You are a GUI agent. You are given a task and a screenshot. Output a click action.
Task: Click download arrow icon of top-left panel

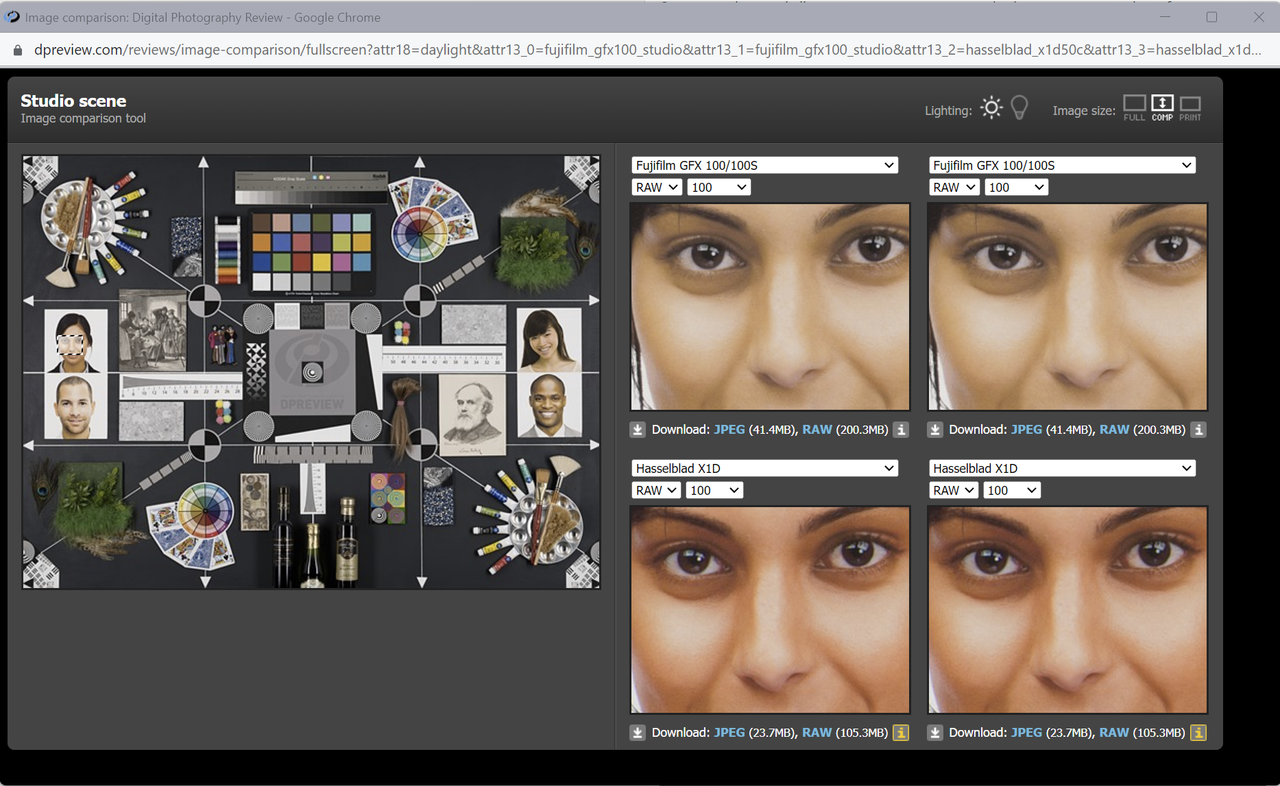pos(638,429)
